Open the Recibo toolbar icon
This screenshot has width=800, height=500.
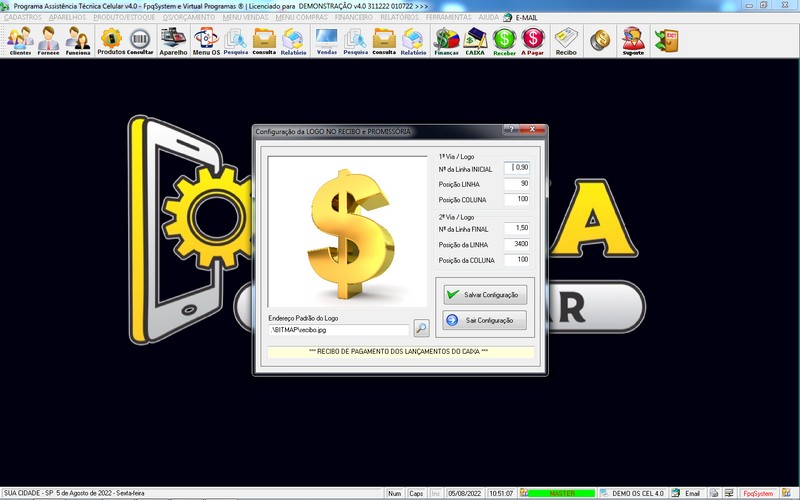566,41
